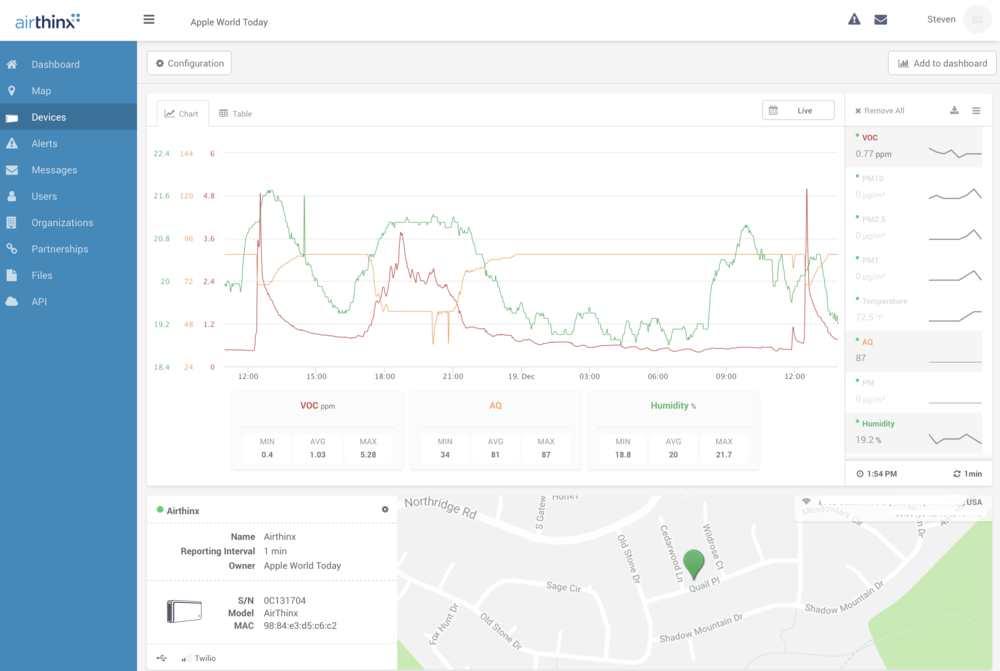1000x671 pixels.
Task: Click the API cloud icon
Action: [11, 302]
